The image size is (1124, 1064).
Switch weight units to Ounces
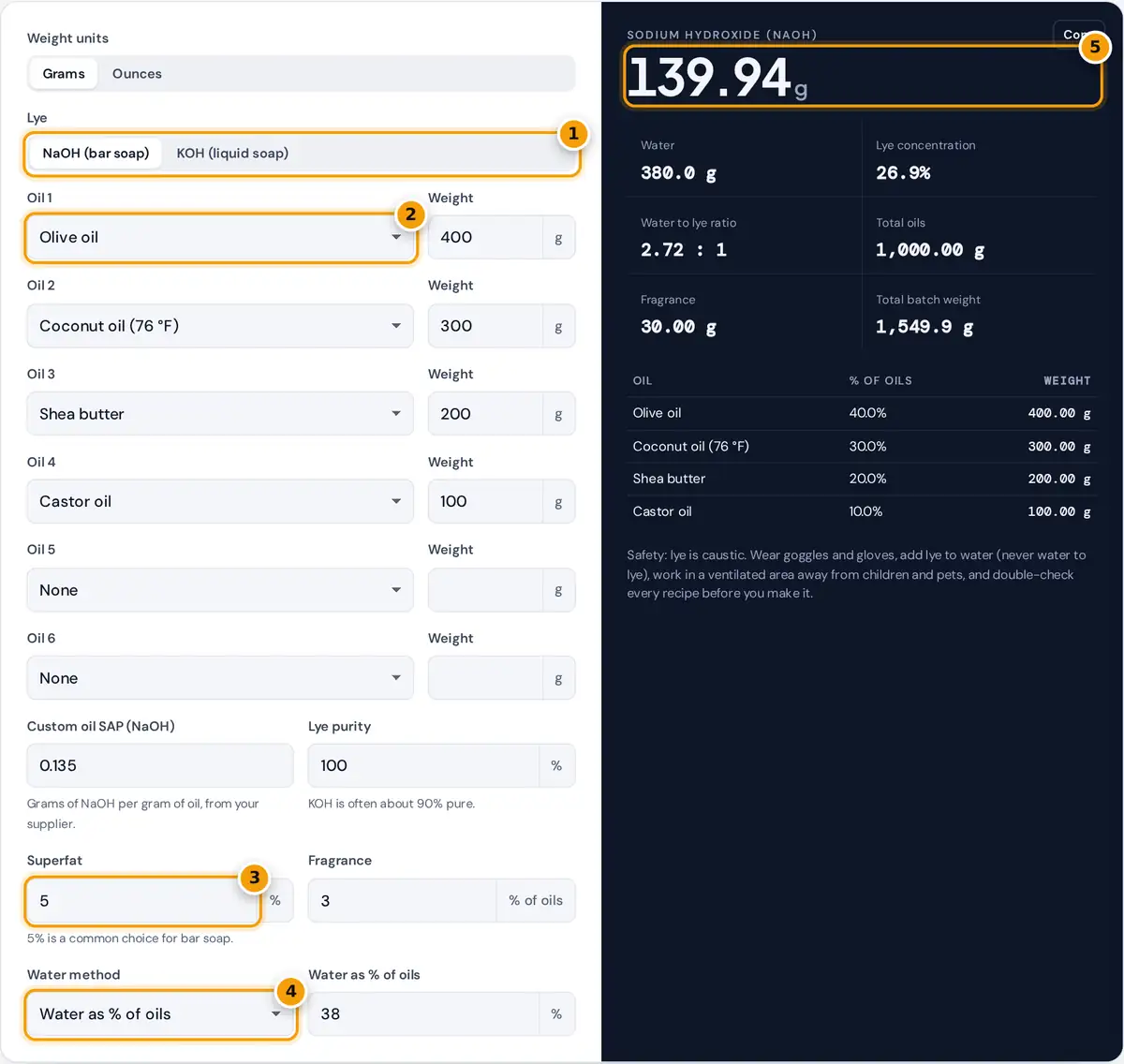(137, 74)
